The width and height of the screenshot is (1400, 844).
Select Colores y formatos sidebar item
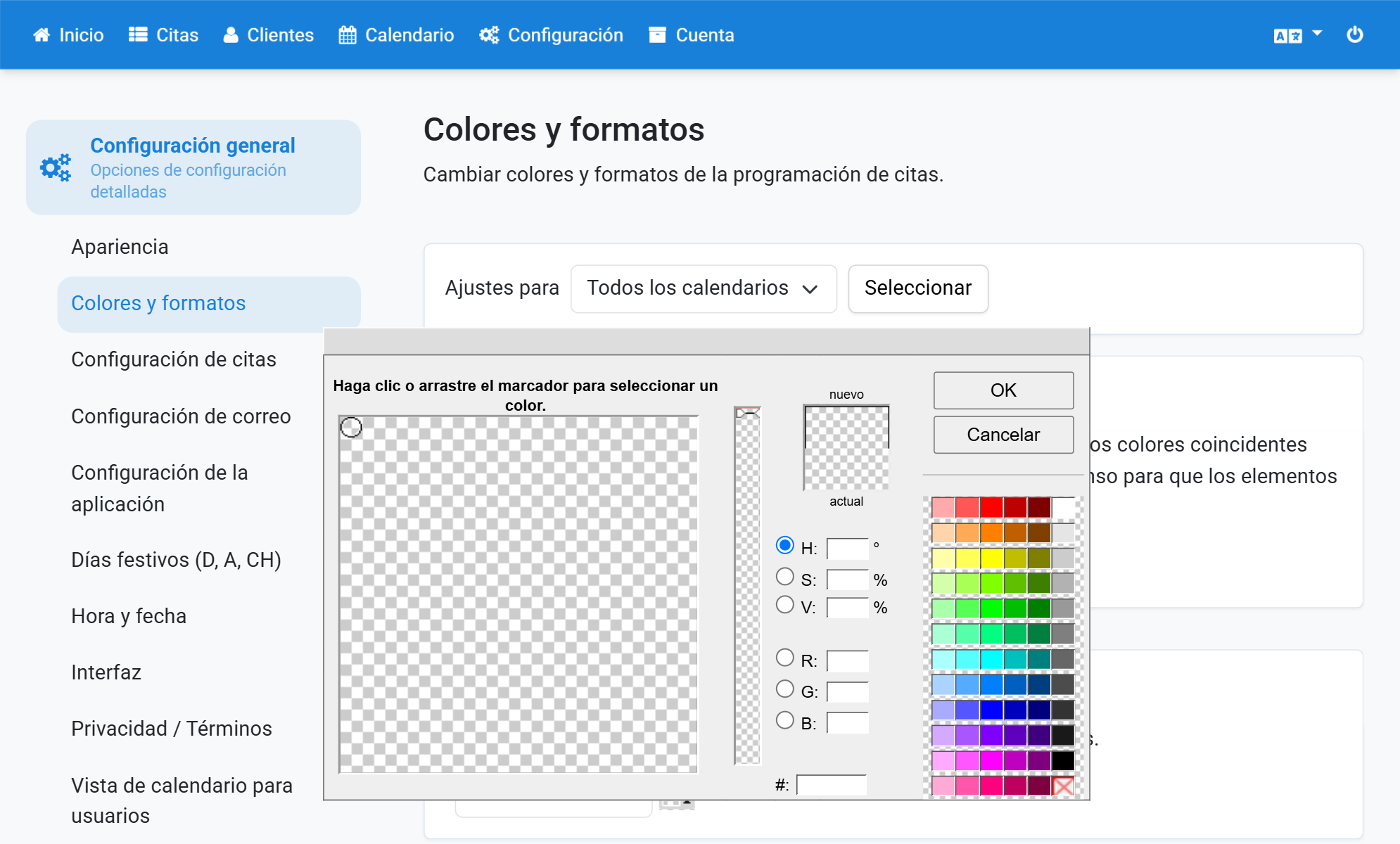209,304
